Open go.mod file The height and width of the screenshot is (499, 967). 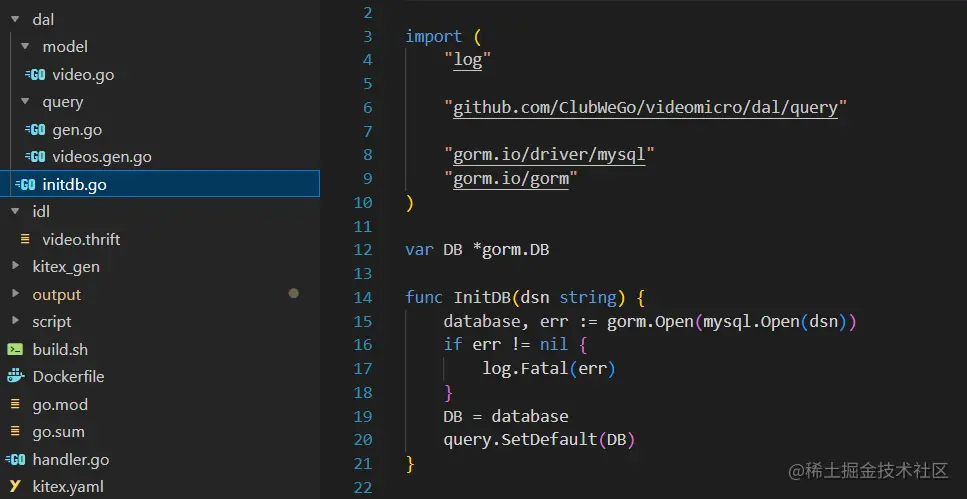point(60,405)
